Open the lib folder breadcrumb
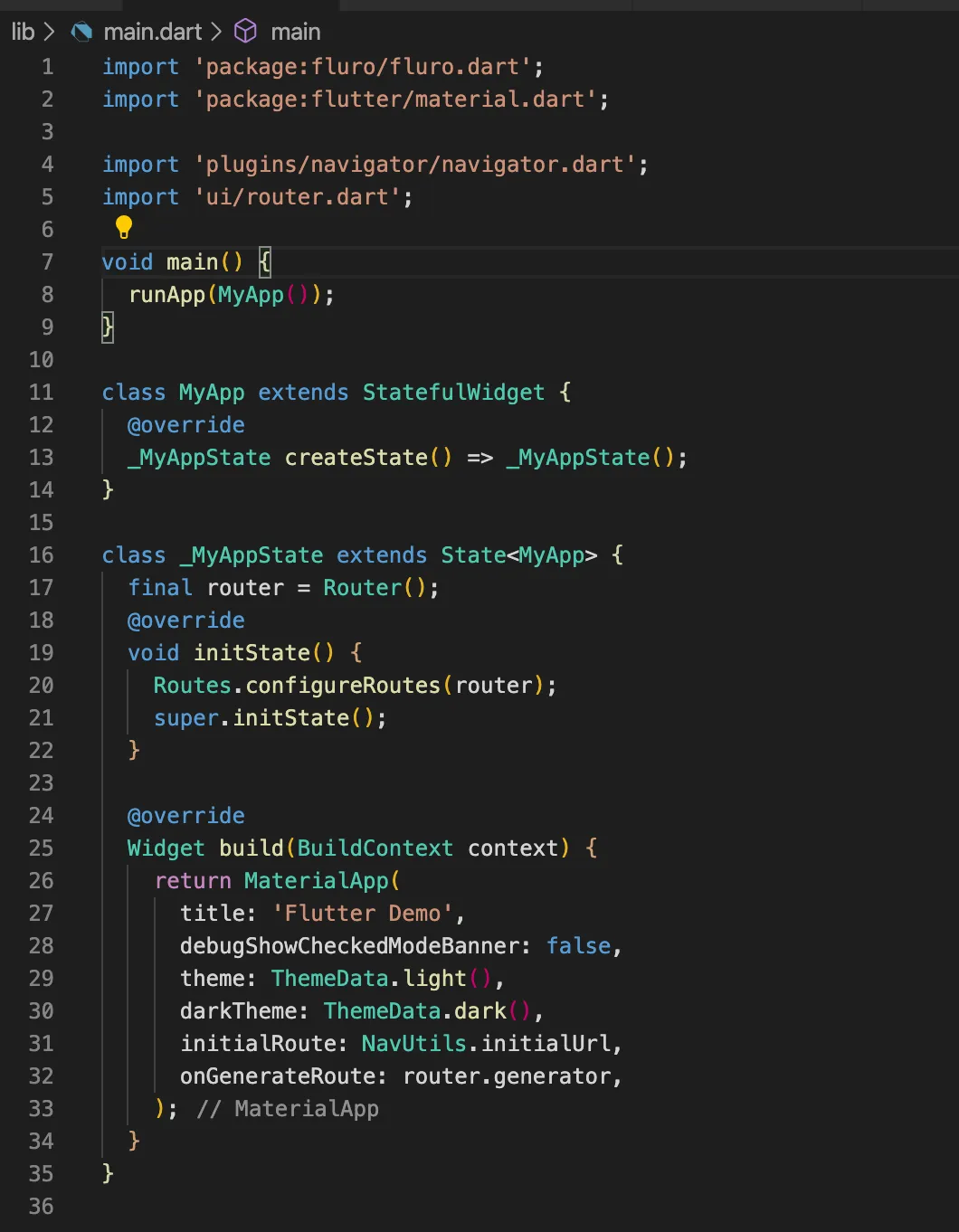Viewport: 959px width, 1232px height. coord(23,32)
